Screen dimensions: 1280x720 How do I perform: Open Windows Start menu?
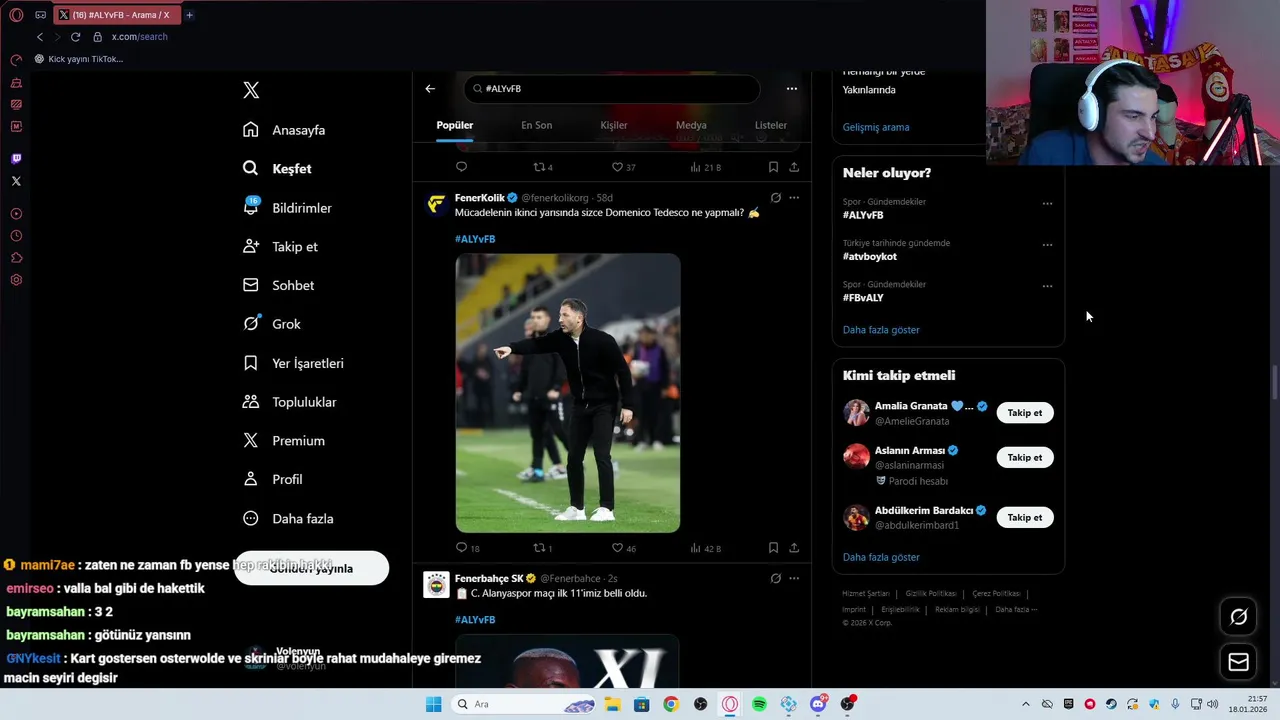point(433,704)
